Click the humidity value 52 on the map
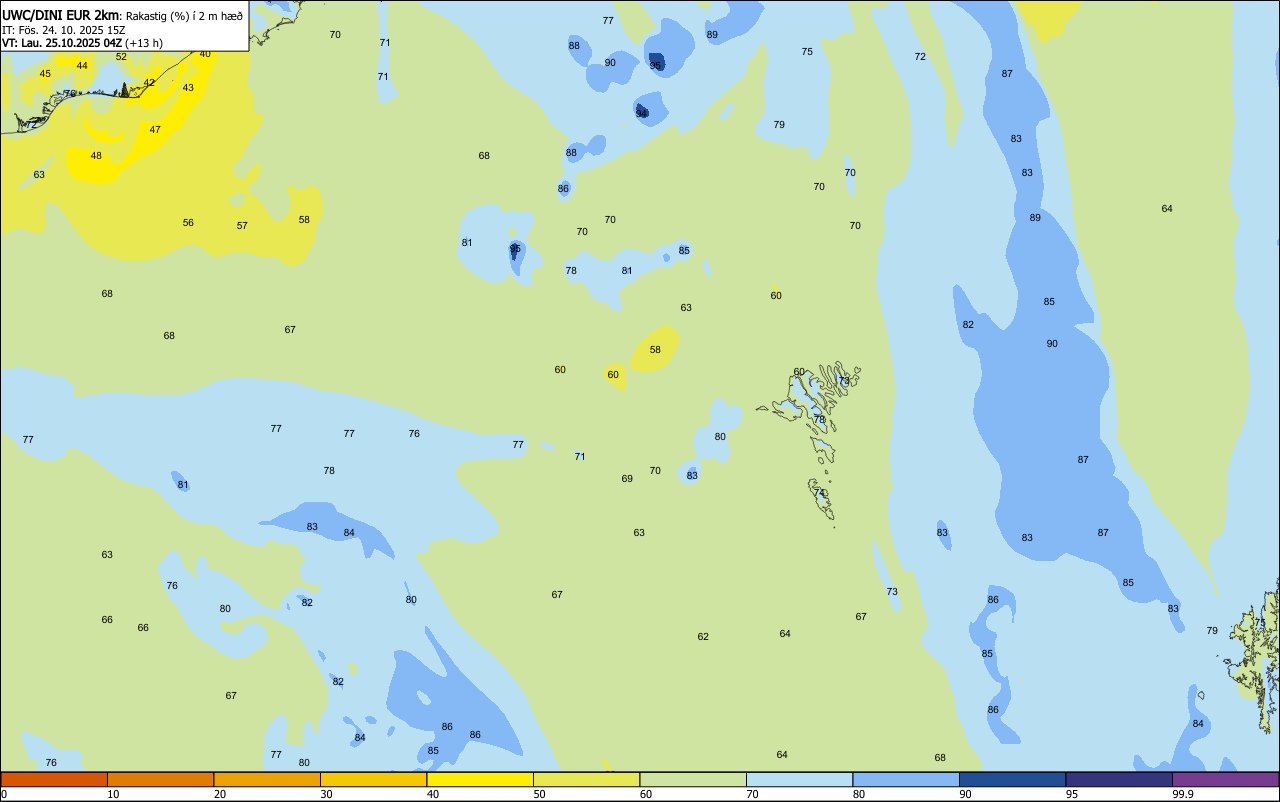The width and height of the screenshot is (1280, 802). click(x=121, y=56)
